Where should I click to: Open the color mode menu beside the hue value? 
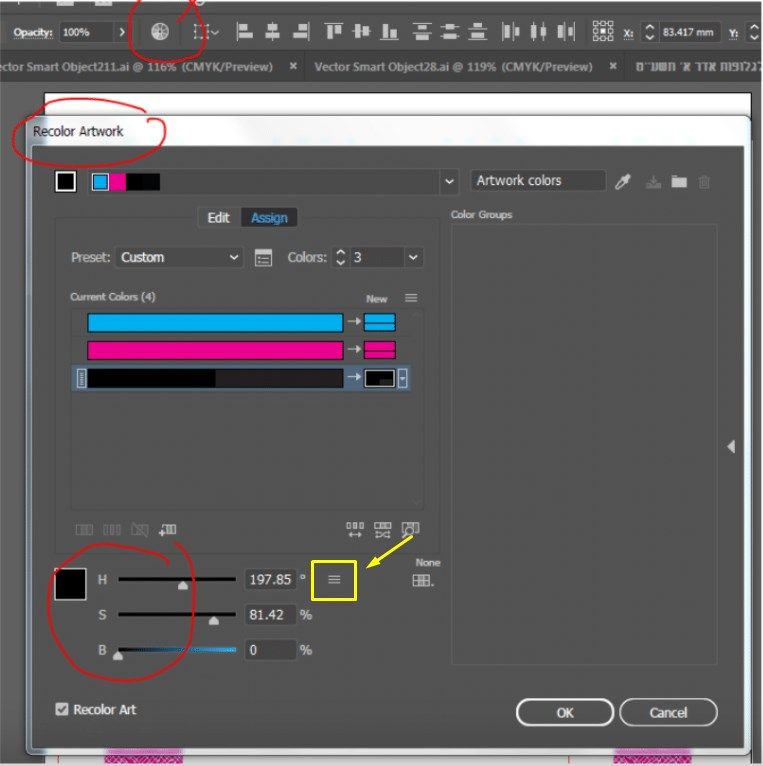coord(334,580)
